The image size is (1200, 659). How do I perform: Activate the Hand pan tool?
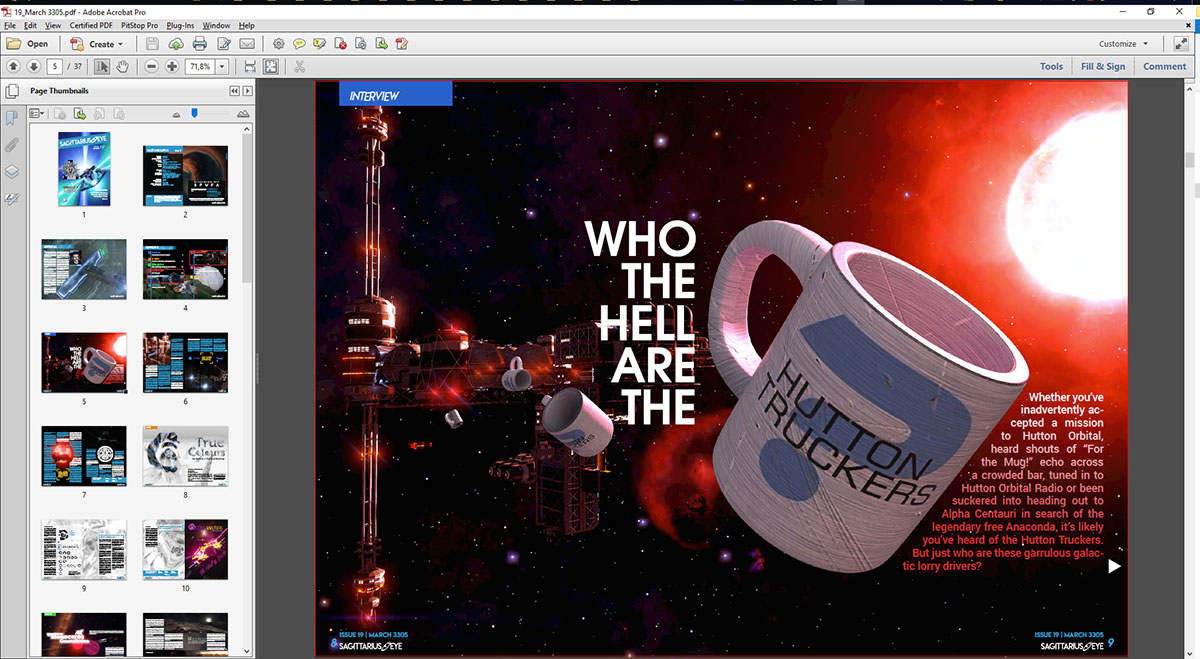click(123, 67)
